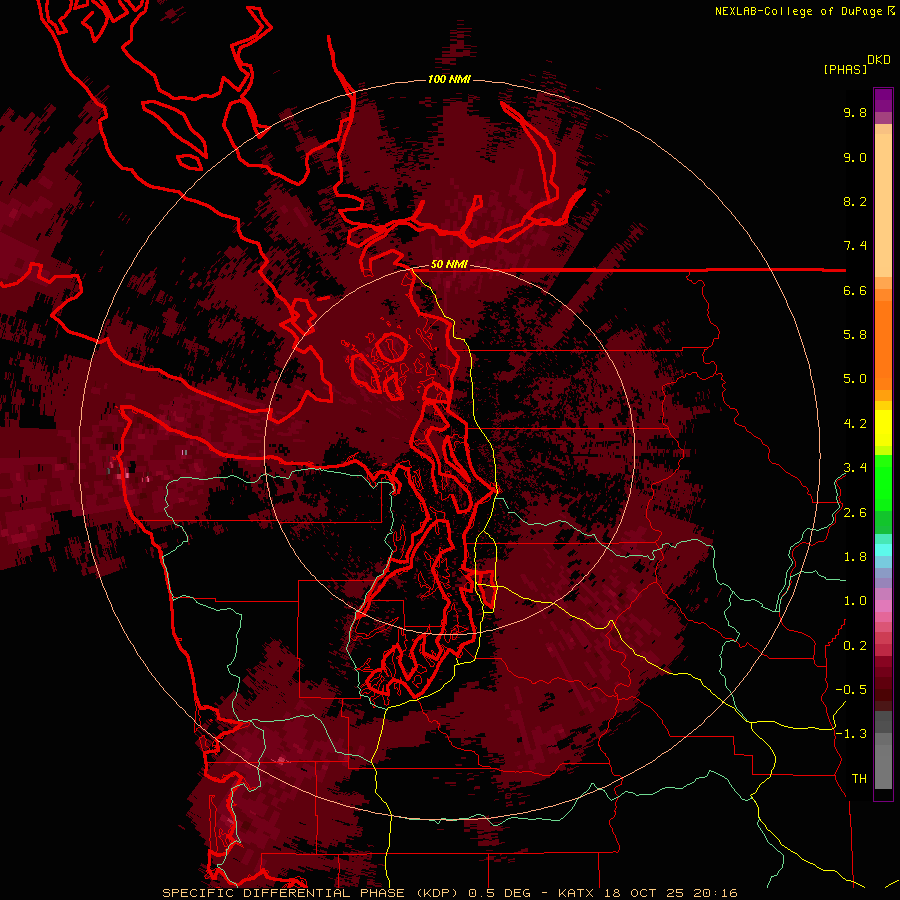Click the product title caption at bottom
This screenshot has width=900, height=900.
point(449,893)
